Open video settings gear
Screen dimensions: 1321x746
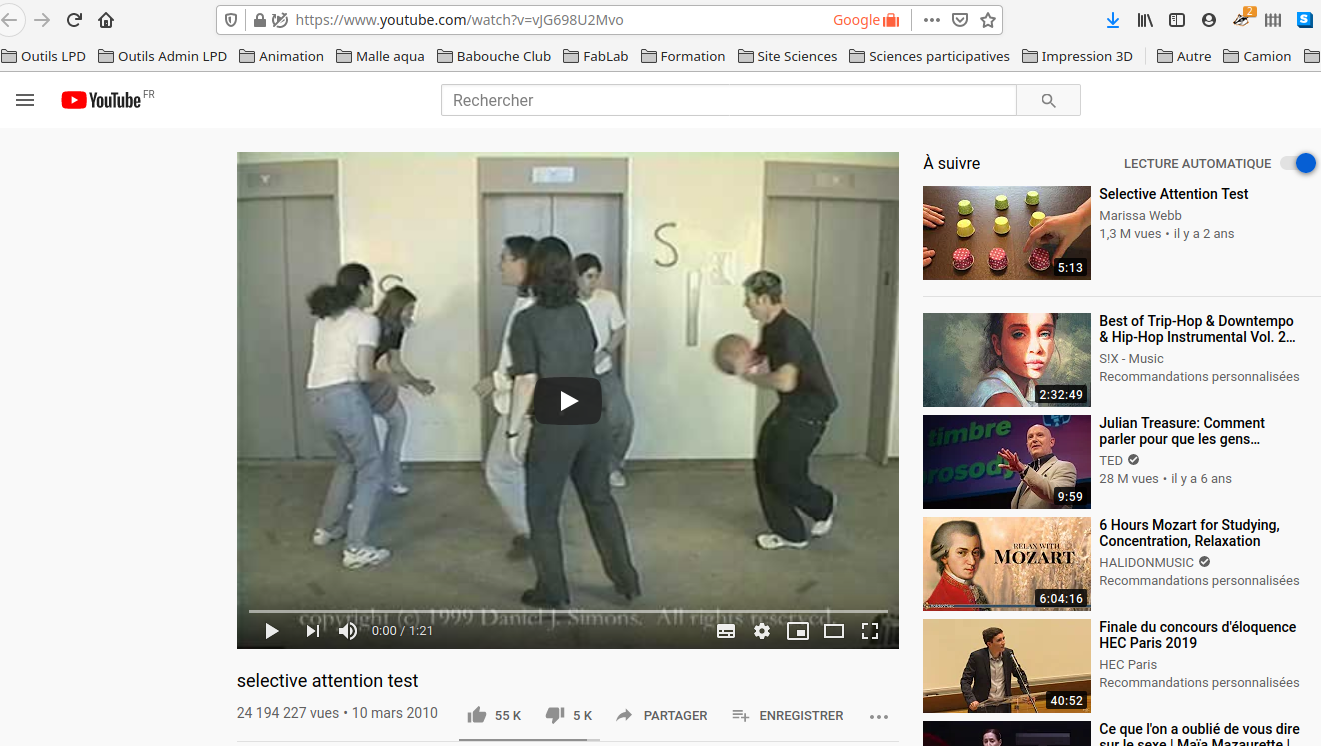point(762,631)
